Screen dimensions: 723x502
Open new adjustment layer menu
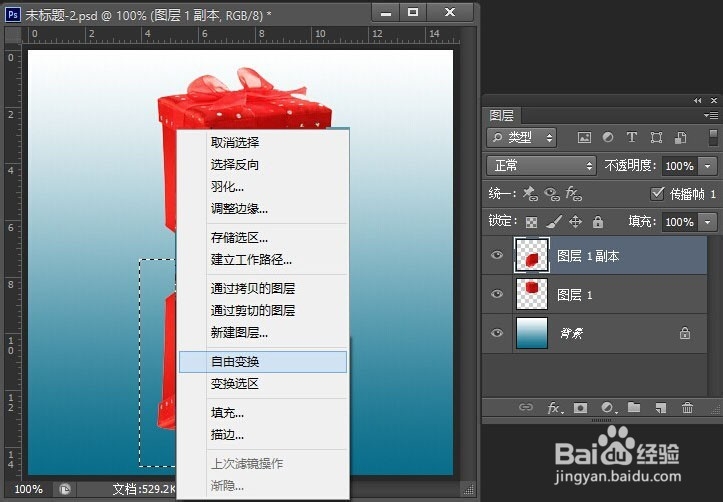[609, 408]
